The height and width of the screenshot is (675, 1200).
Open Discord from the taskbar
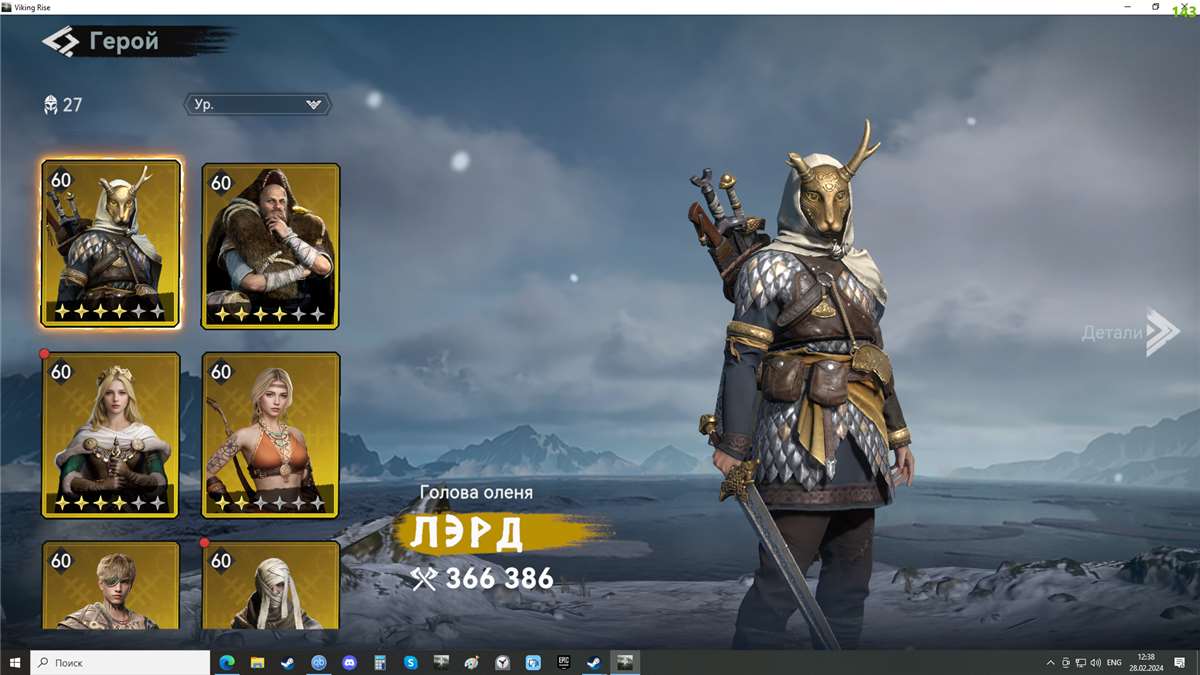(x=349, y=662)
